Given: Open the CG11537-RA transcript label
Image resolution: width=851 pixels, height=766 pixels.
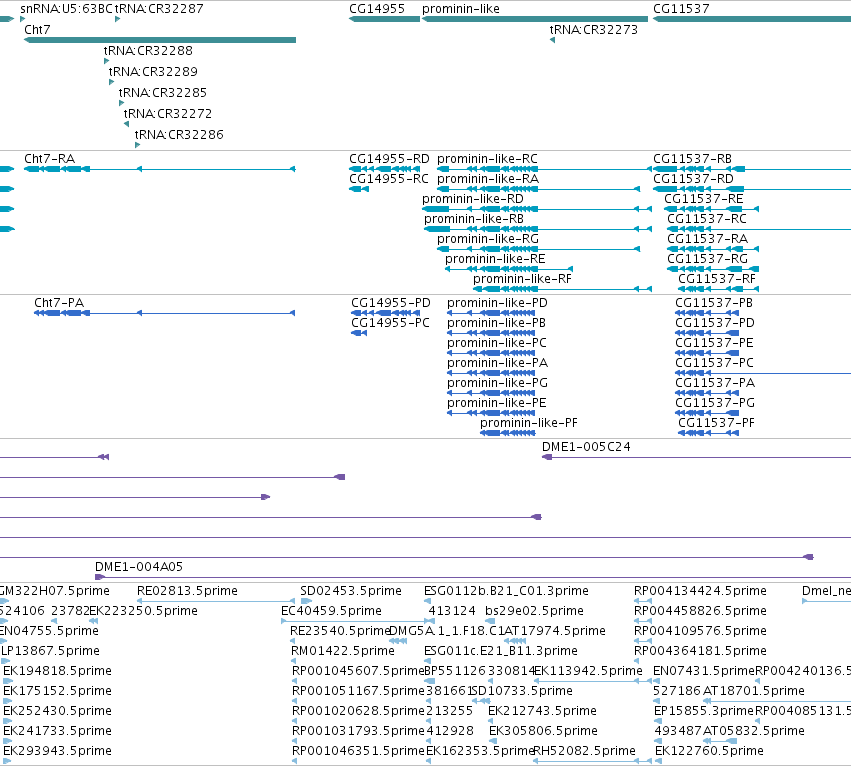Looking at the screenshot, I should pyautogui.click(x=707, y=239).
